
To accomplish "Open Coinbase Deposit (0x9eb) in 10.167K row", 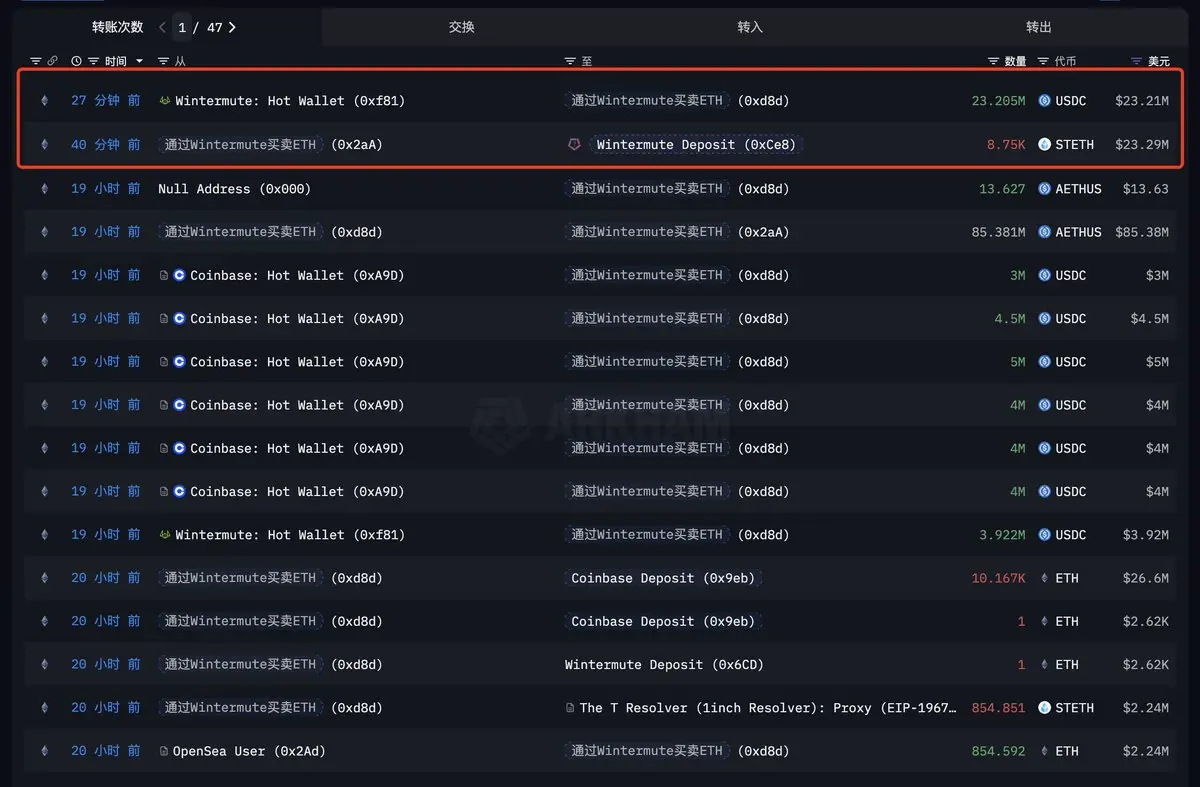I will pyautogui.click(x=663, y=578).
